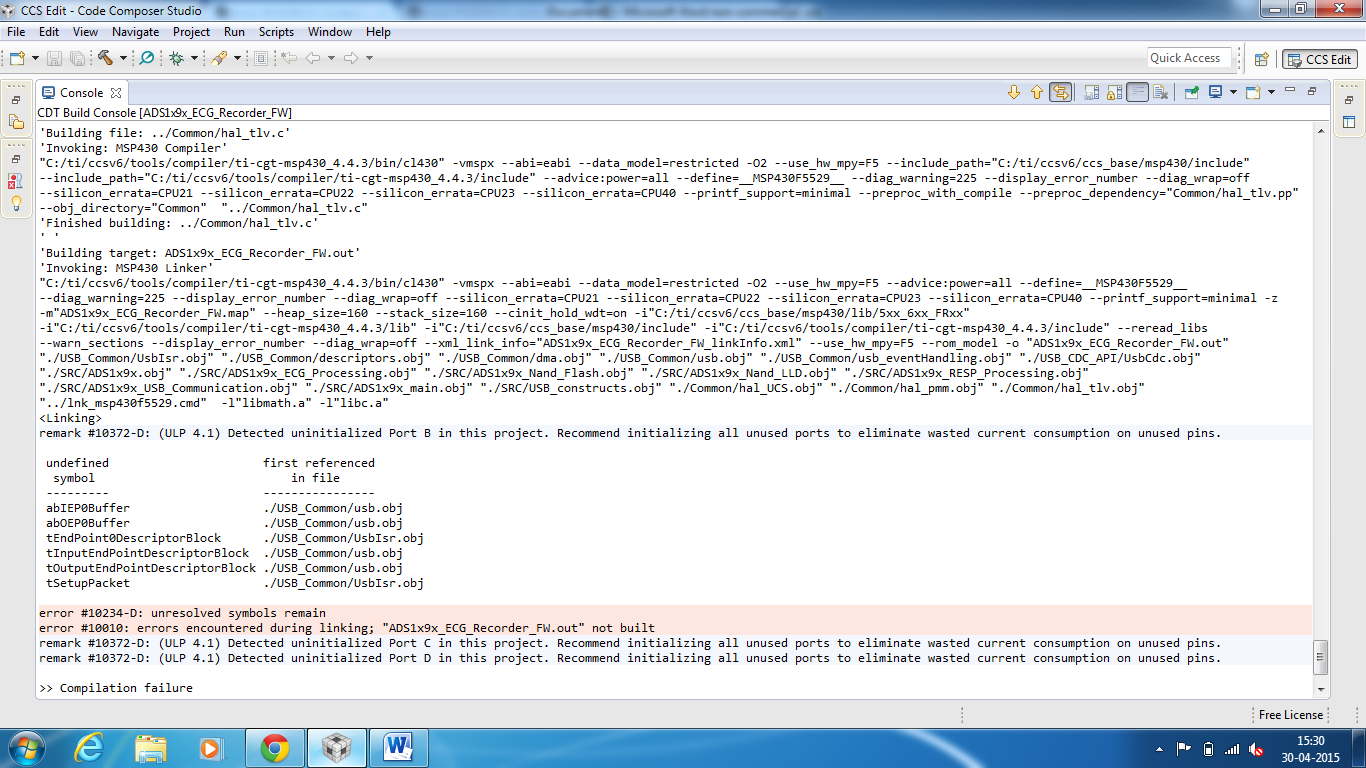Open the Navigate menu
Screen dimensions: 1366x768
pos(135,32)
